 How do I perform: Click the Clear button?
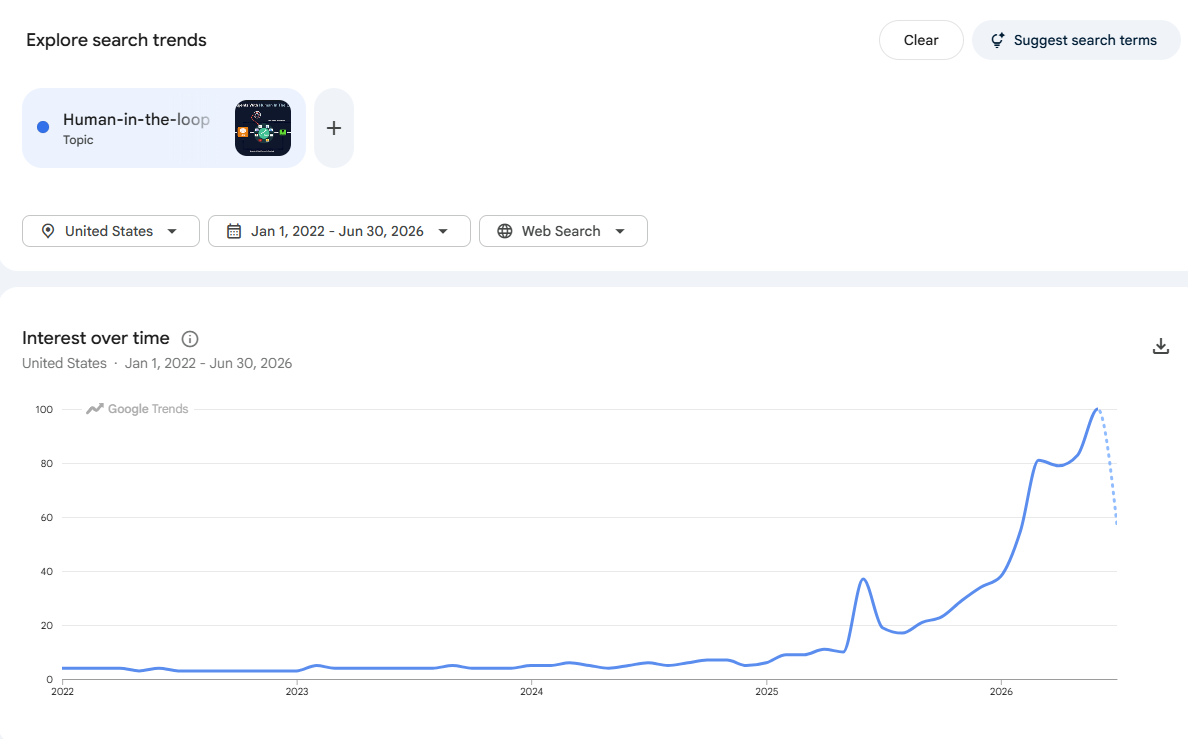921,40
